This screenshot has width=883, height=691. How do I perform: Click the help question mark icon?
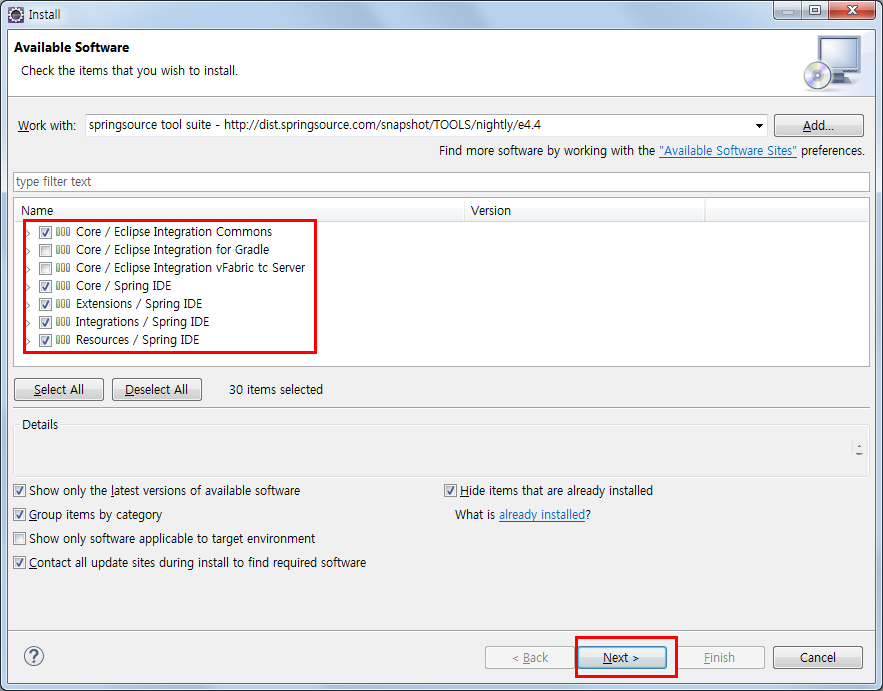34,656
